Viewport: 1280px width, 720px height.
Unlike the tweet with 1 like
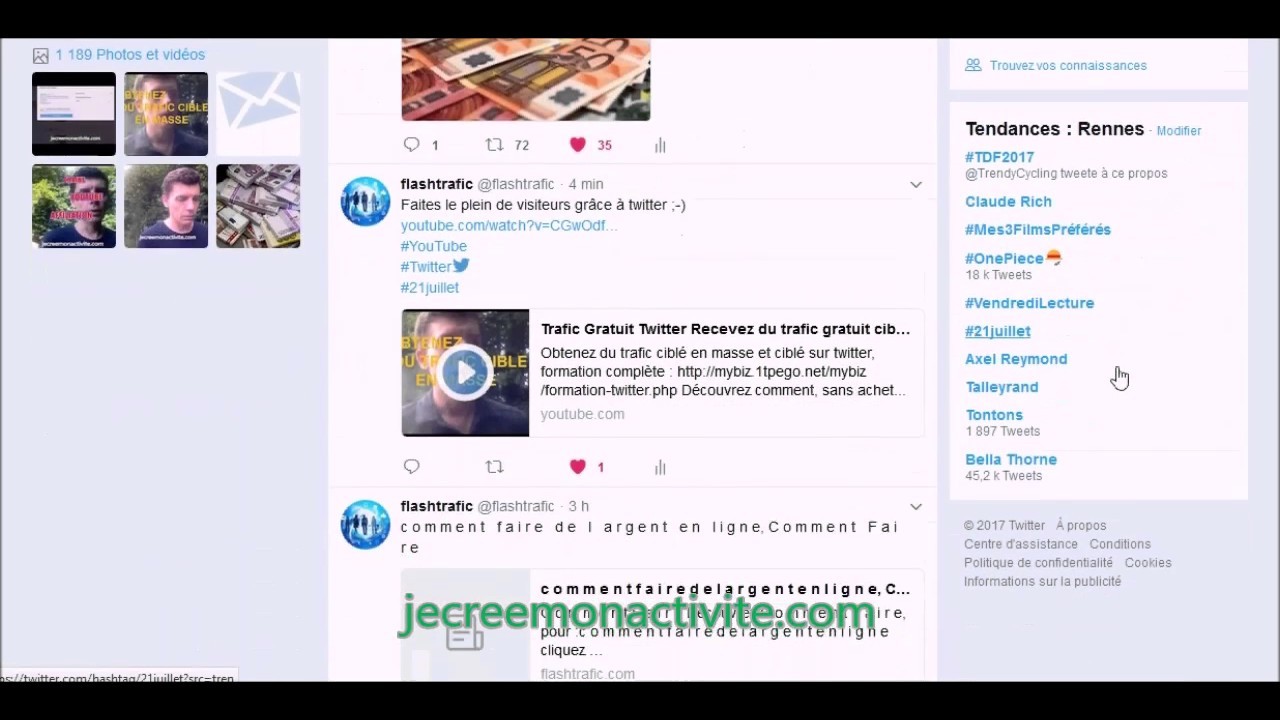click(x=578, y=467)
